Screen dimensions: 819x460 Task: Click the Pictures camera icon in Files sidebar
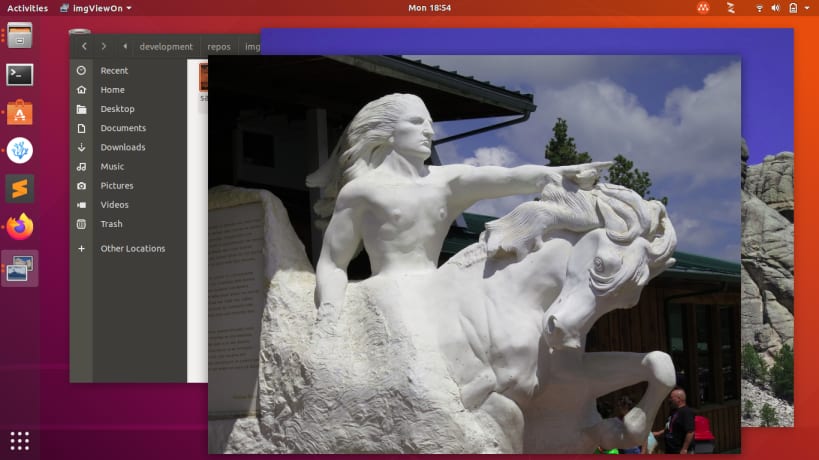[81, 186]
